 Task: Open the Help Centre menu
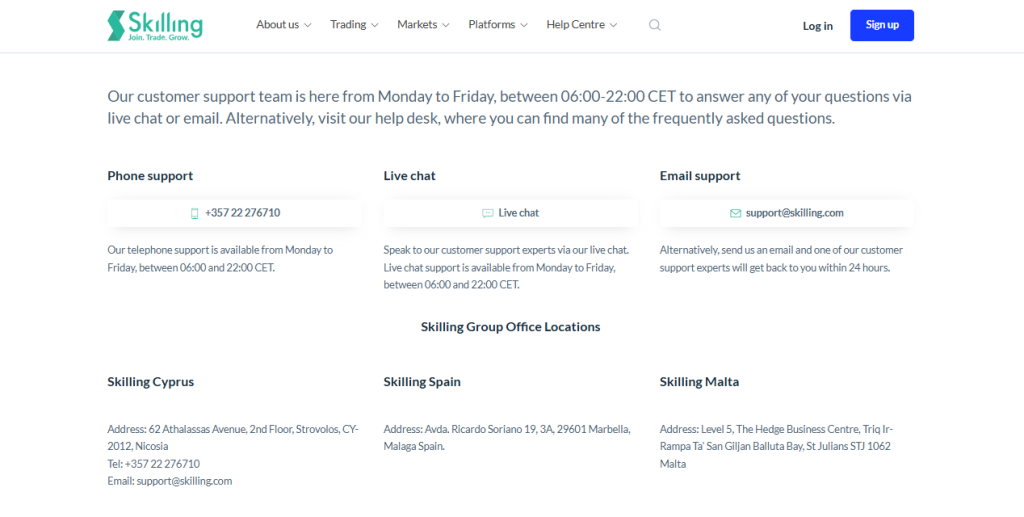pyautogui.click(x=582, y=25)
